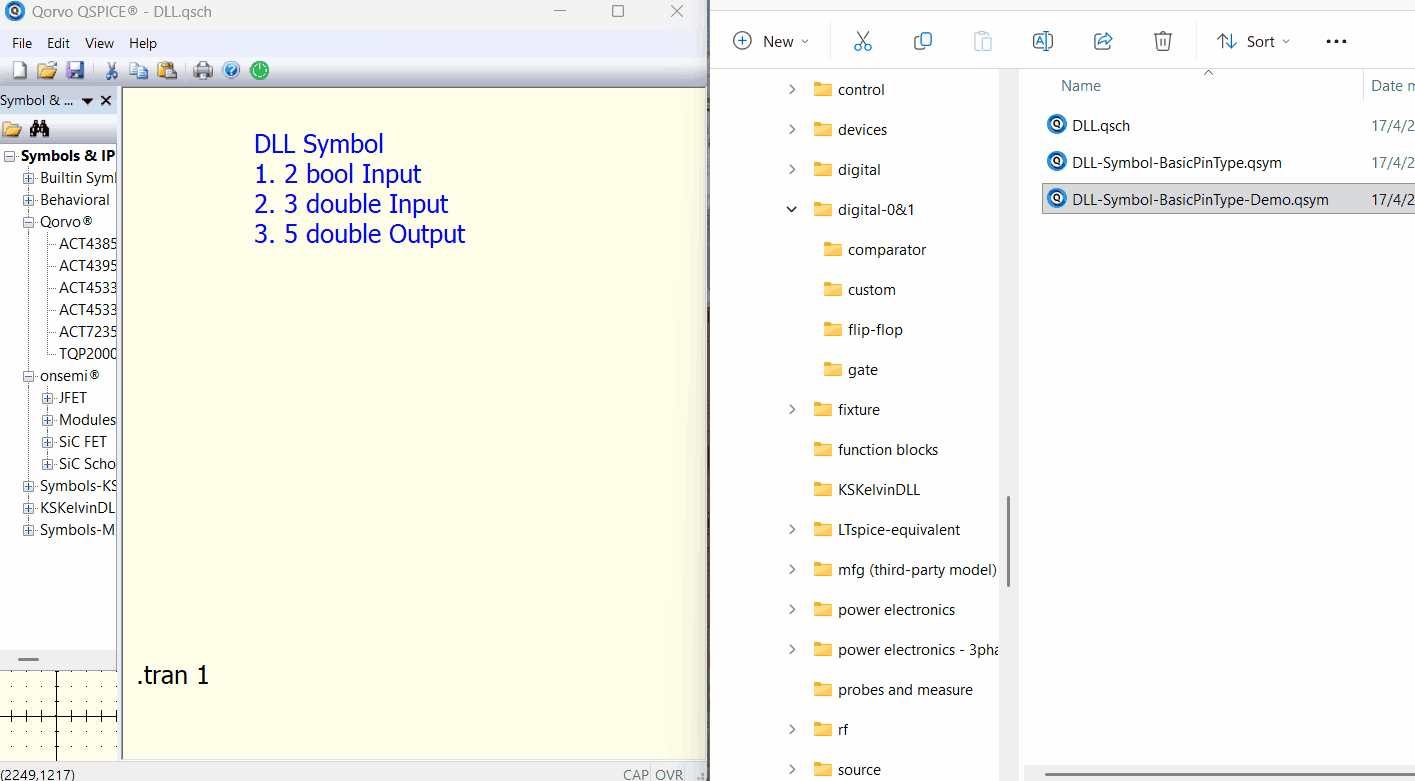Viewport: 1415px width, 781px height.
Task: Collapse the digital-0&1 folder chevron
Action: pyautogui.click(x=792, y=210)
